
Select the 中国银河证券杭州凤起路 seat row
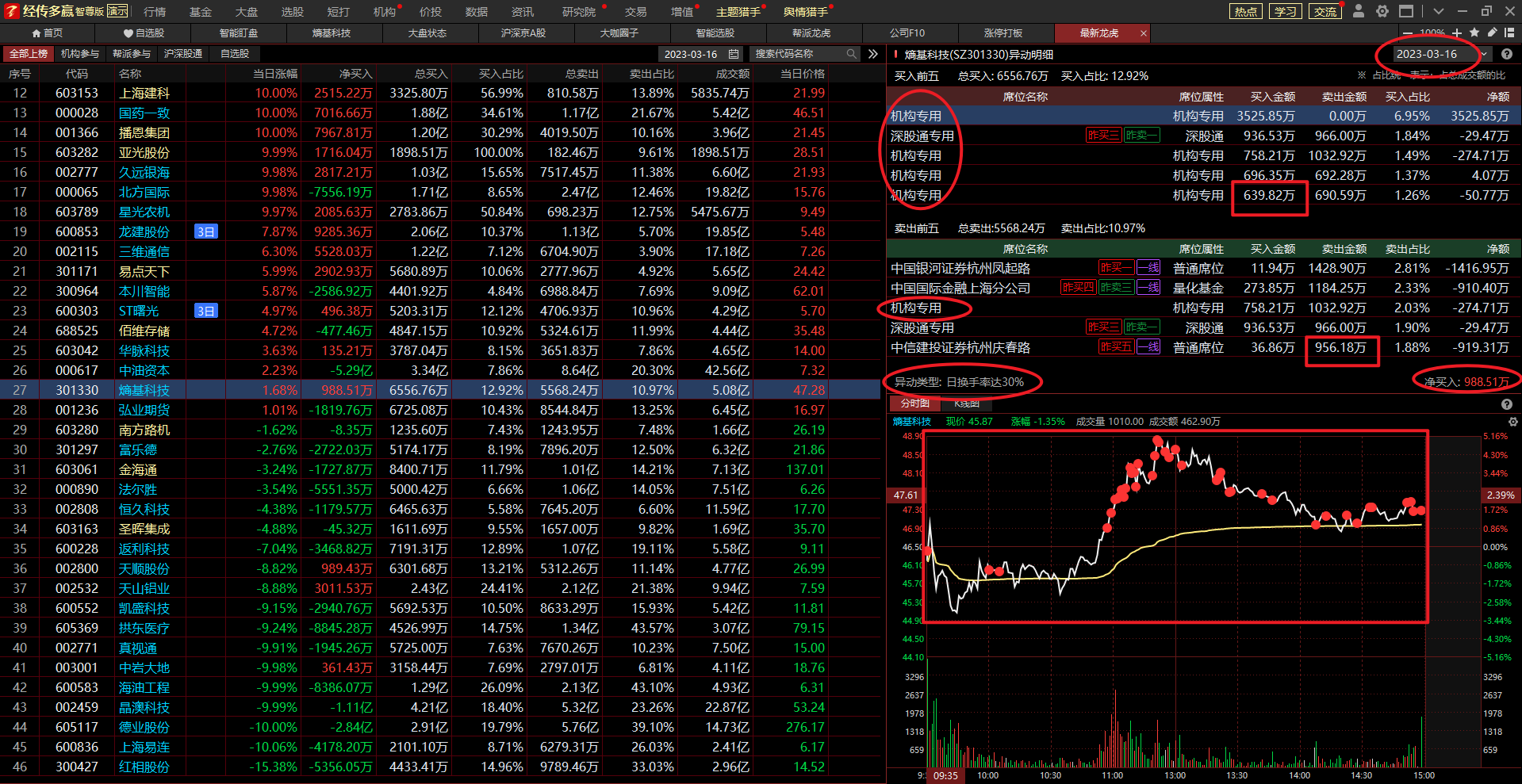pyautogui.click(x=1203, y=268)
